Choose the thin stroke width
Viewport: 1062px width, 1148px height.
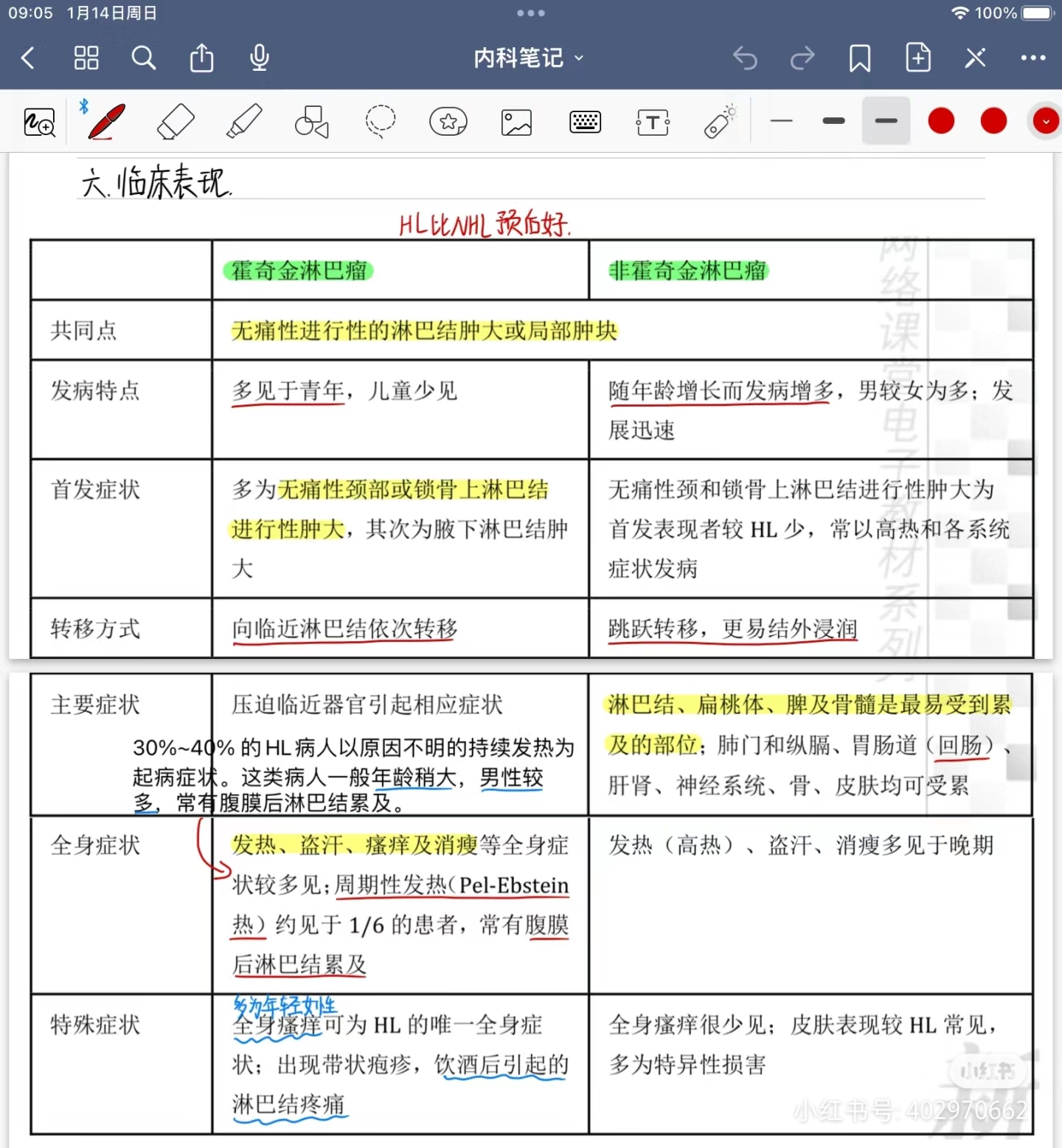pos(781,121)
